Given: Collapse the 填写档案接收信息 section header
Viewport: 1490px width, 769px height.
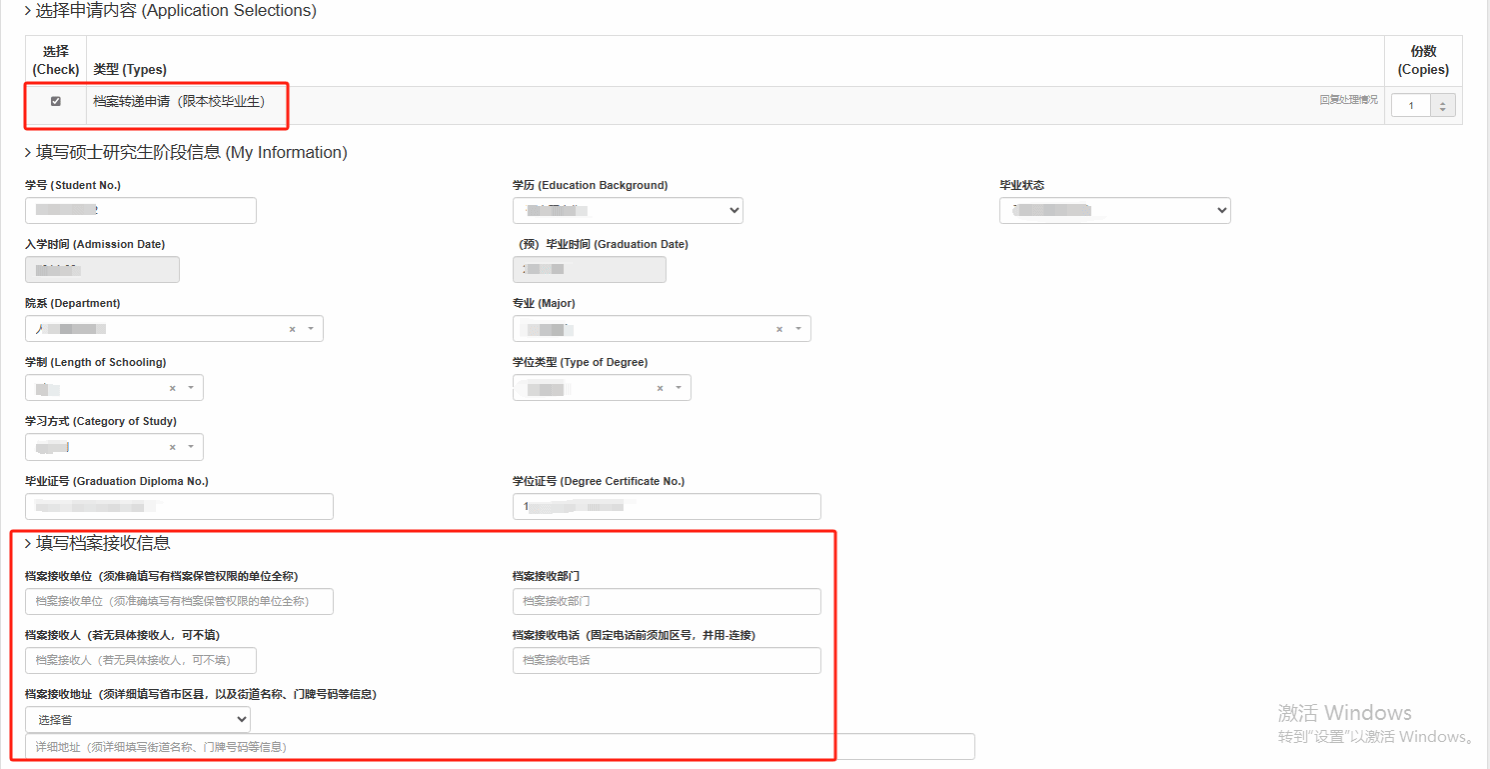Looking at the screenshot, I should coord(98,543).
